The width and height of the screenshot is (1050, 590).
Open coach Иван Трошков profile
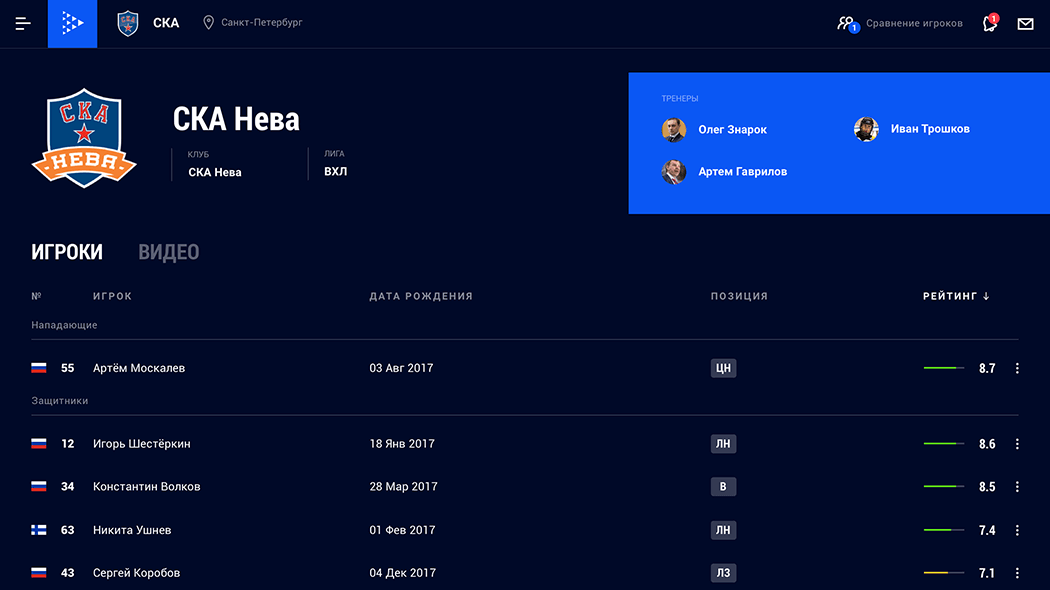[x=929, y=129]
